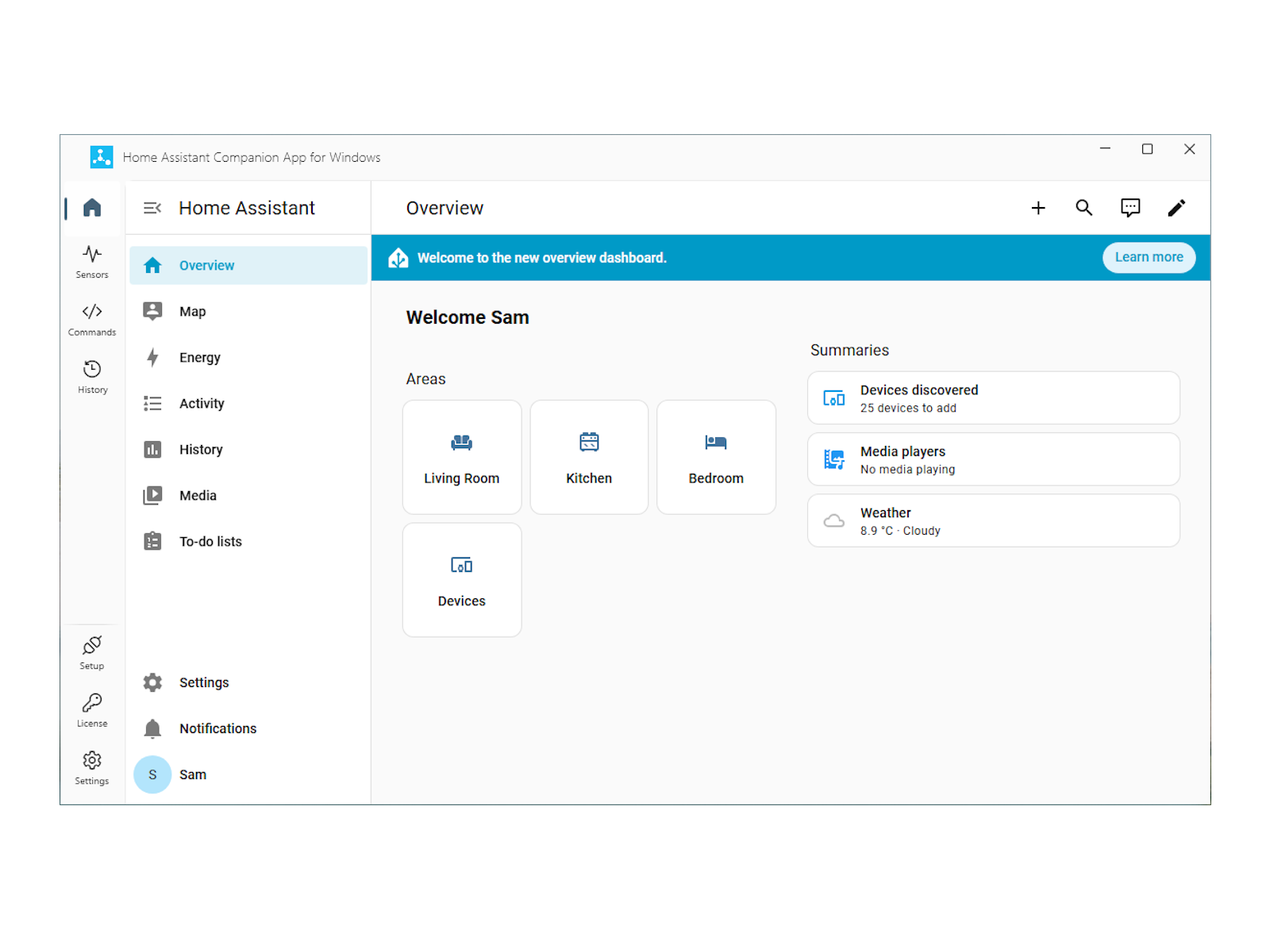Open companion app Settings in left rail
This screenshot has width=1270, height=952.
tap(92, 769)
